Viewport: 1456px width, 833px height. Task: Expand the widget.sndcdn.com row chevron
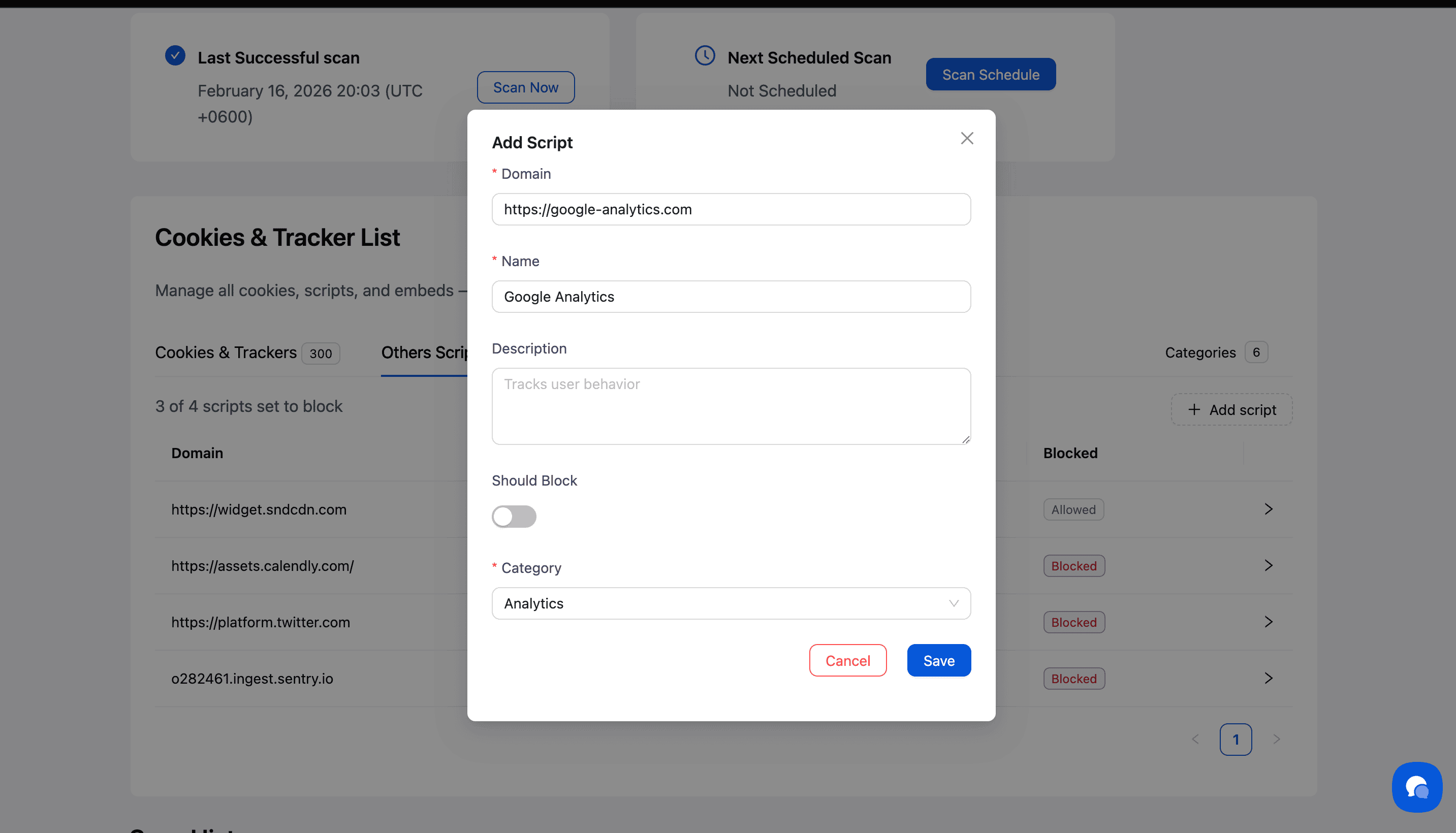click(1268, 509)
